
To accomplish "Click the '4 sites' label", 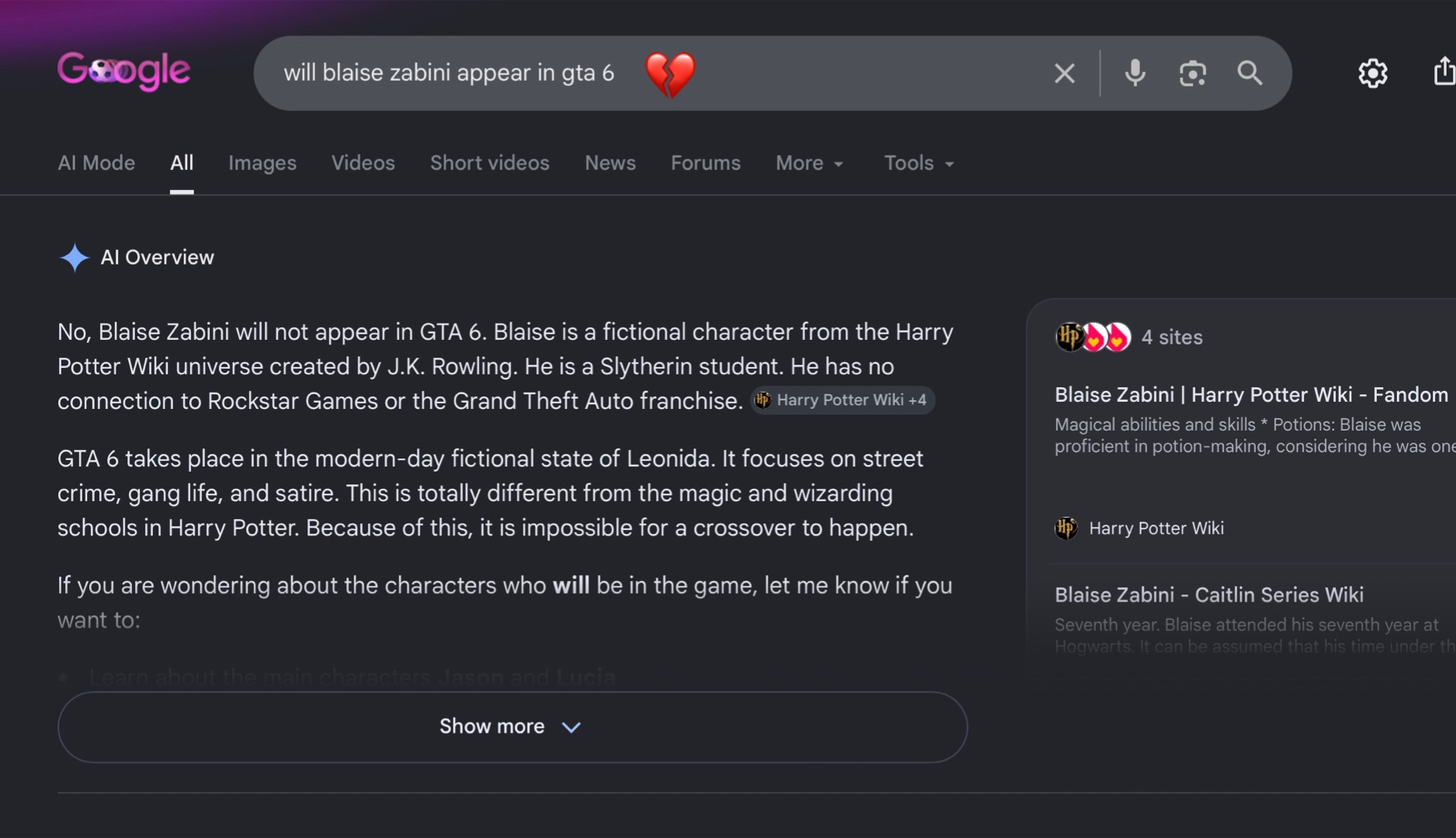I will tap(1172, 338).
